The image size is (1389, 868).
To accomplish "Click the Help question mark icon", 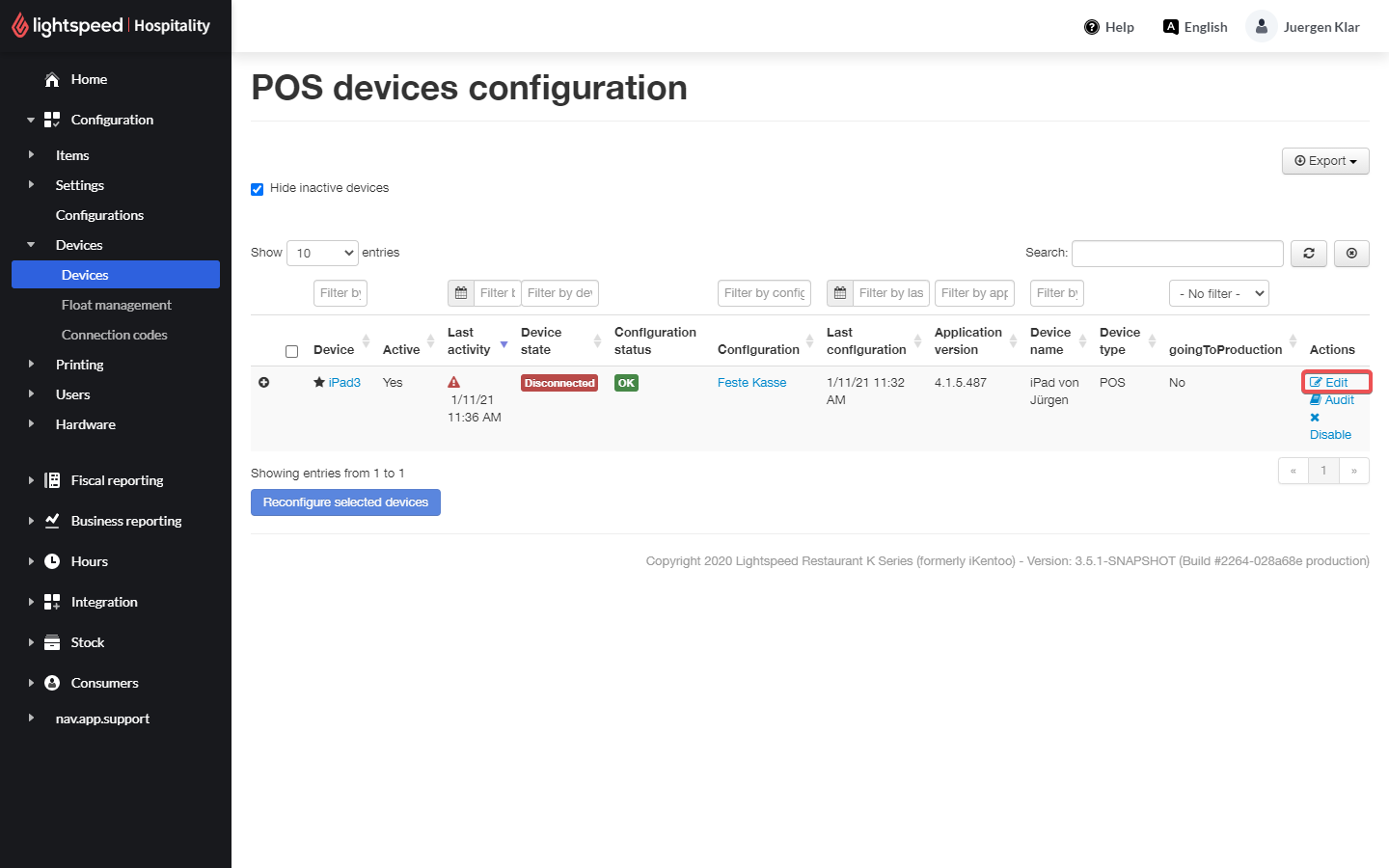I will tap(1092, 27).
